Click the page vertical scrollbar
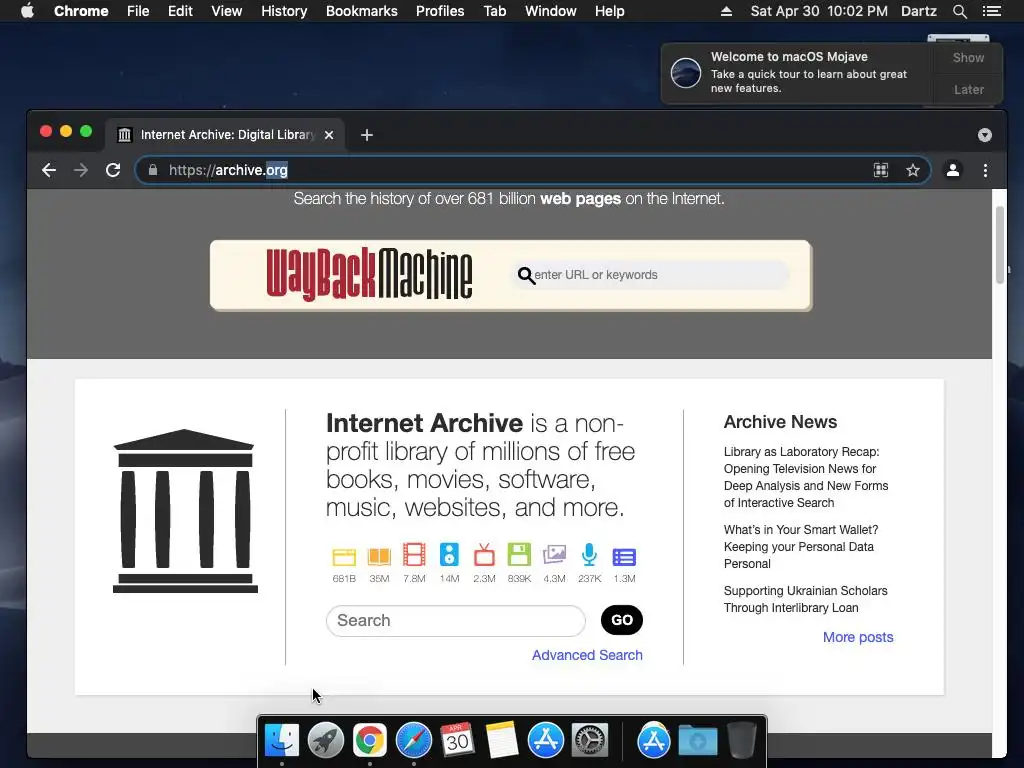The width and height of the screenshot is (1024, 768). pyautogui.click(x=999, y=245)
